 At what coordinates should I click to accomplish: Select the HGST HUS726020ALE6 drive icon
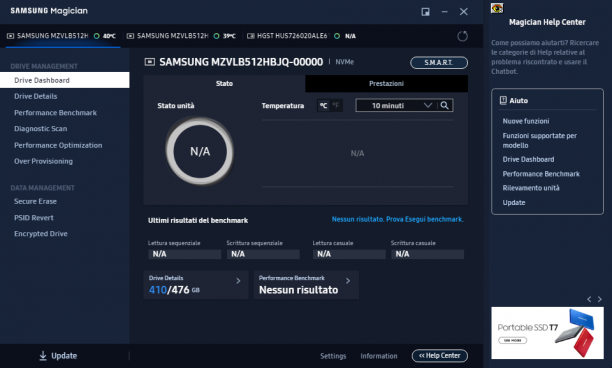tap(251, 36)
